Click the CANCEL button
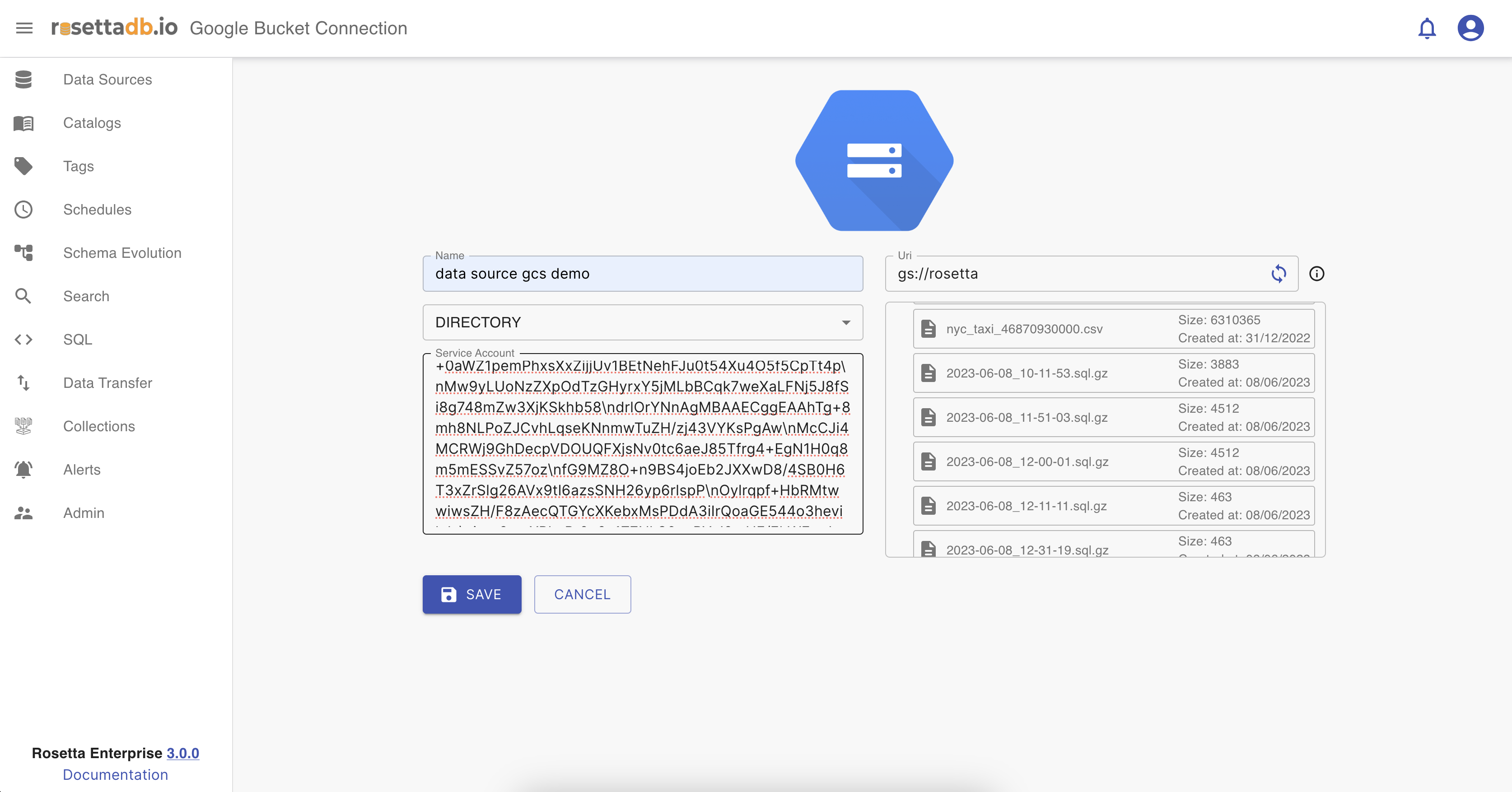The image size is (1512, 792). pos(582,594)
